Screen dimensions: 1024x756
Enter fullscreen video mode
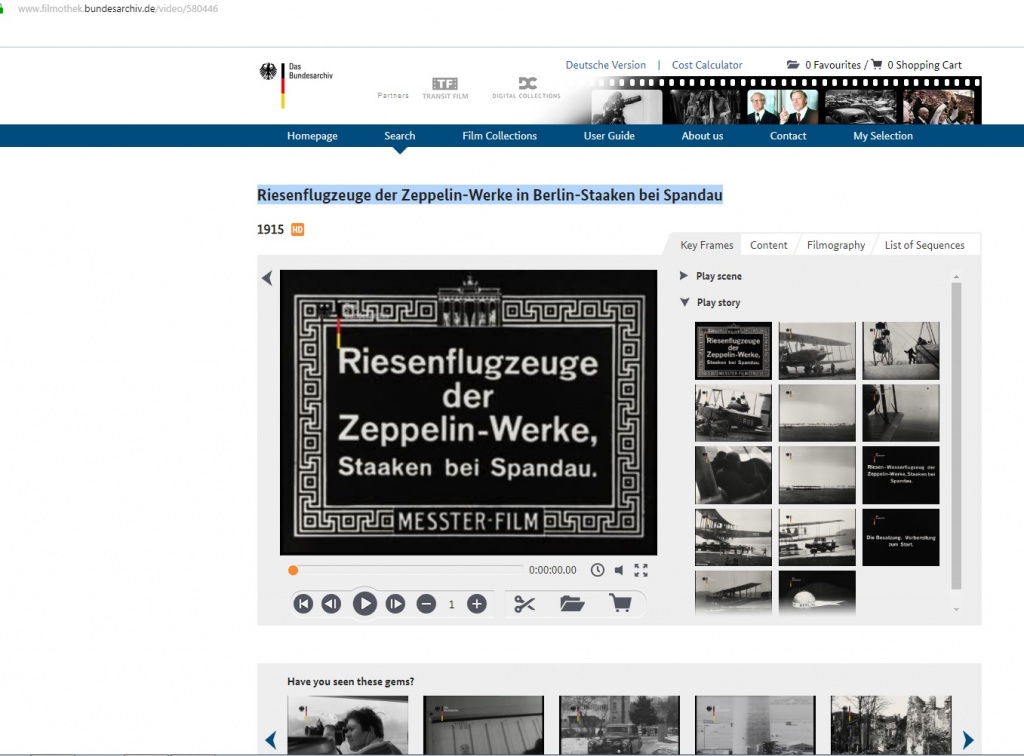tap(641, 570)
